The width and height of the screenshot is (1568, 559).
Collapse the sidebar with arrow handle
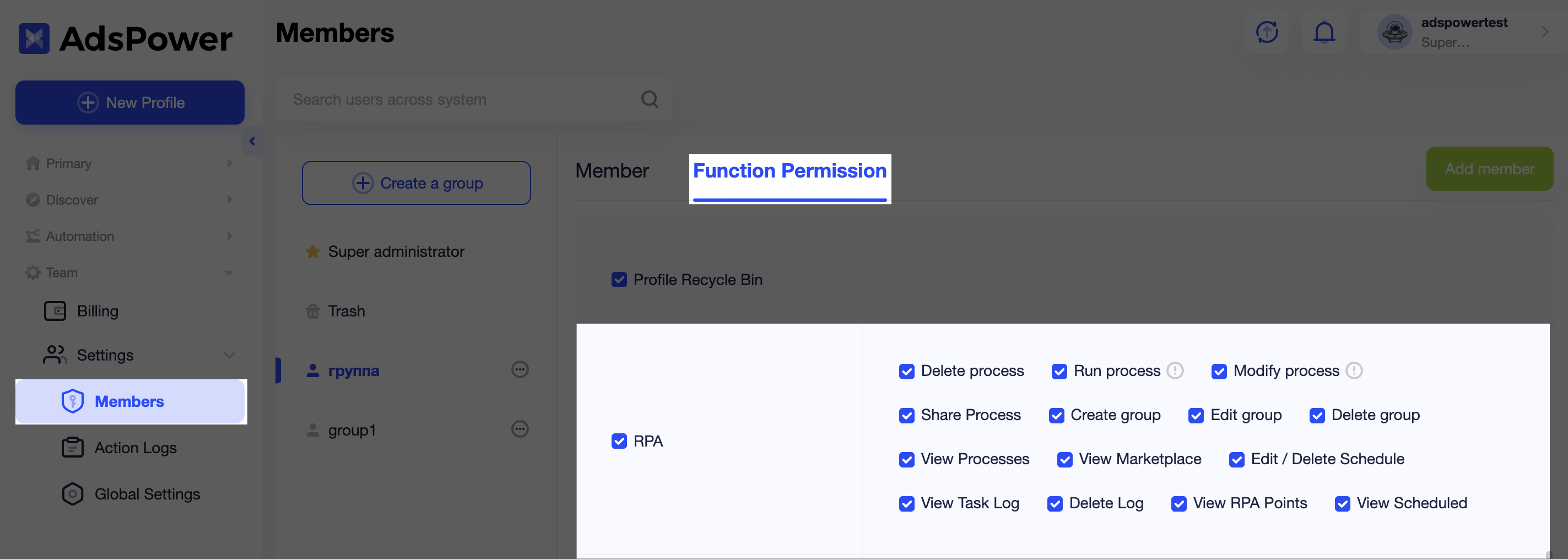pyautogui.click(x=252, y=141)
